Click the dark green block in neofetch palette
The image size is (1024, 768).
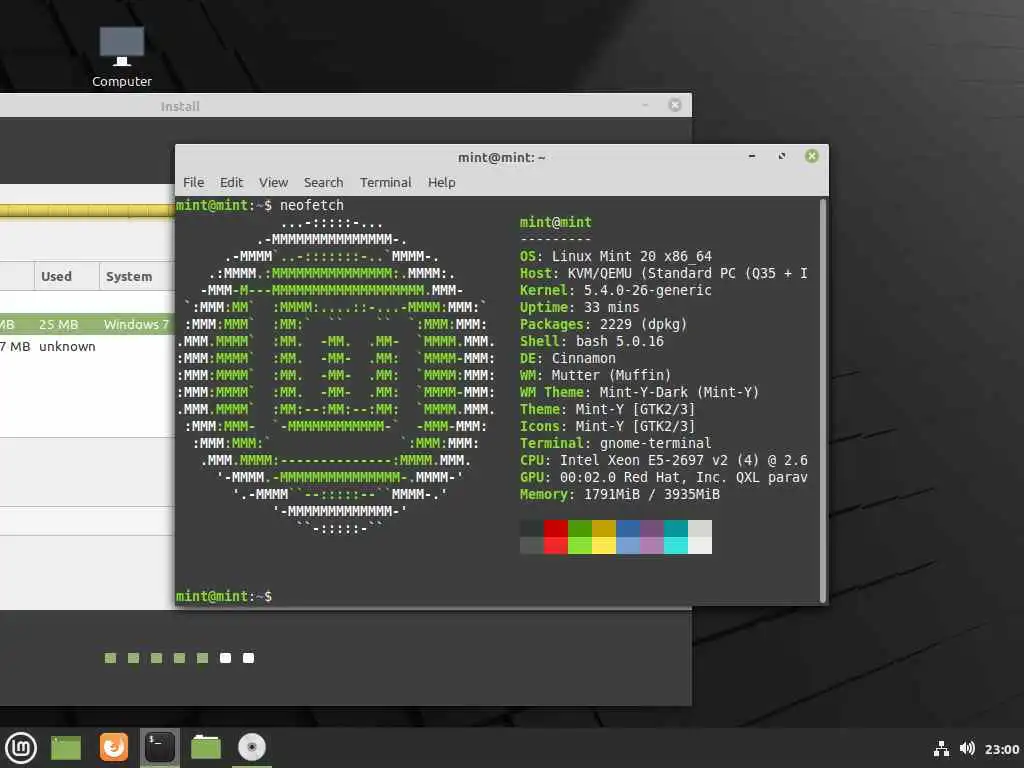580,528
